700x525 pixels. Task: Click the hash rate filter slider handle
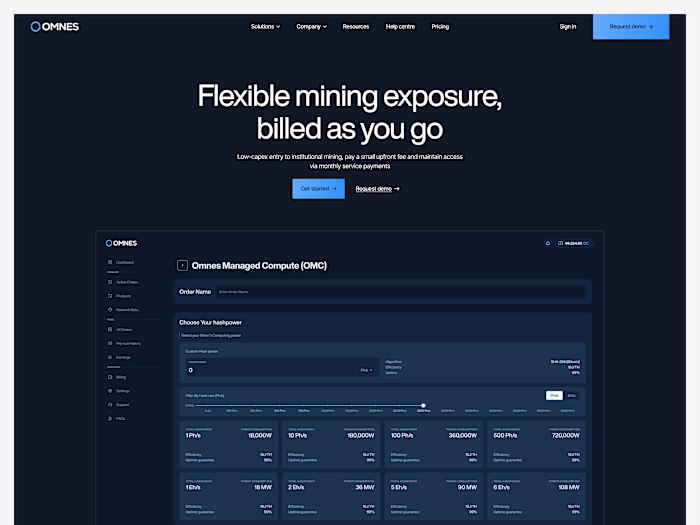[x=423, y=405]
